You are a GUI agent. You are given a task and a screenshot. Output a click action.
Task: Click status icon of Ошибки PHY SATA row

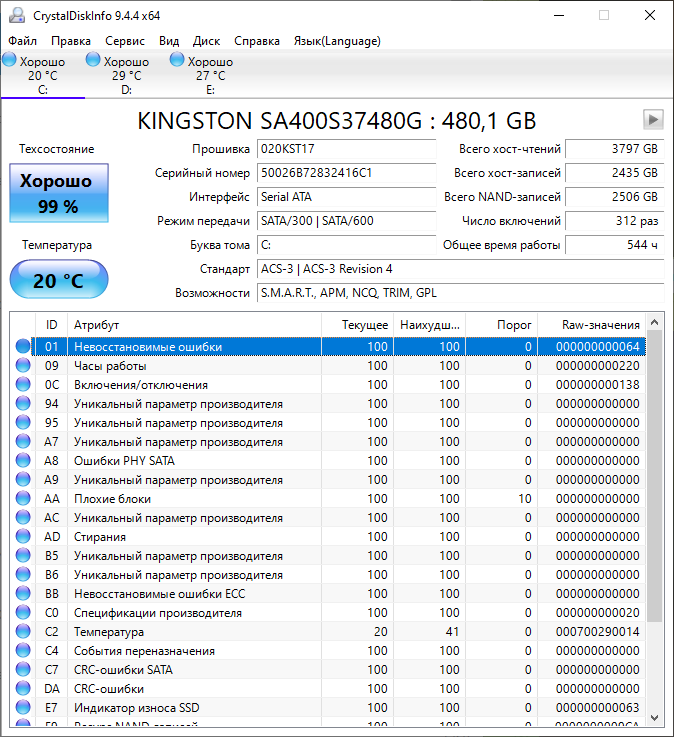coord(23,460)
